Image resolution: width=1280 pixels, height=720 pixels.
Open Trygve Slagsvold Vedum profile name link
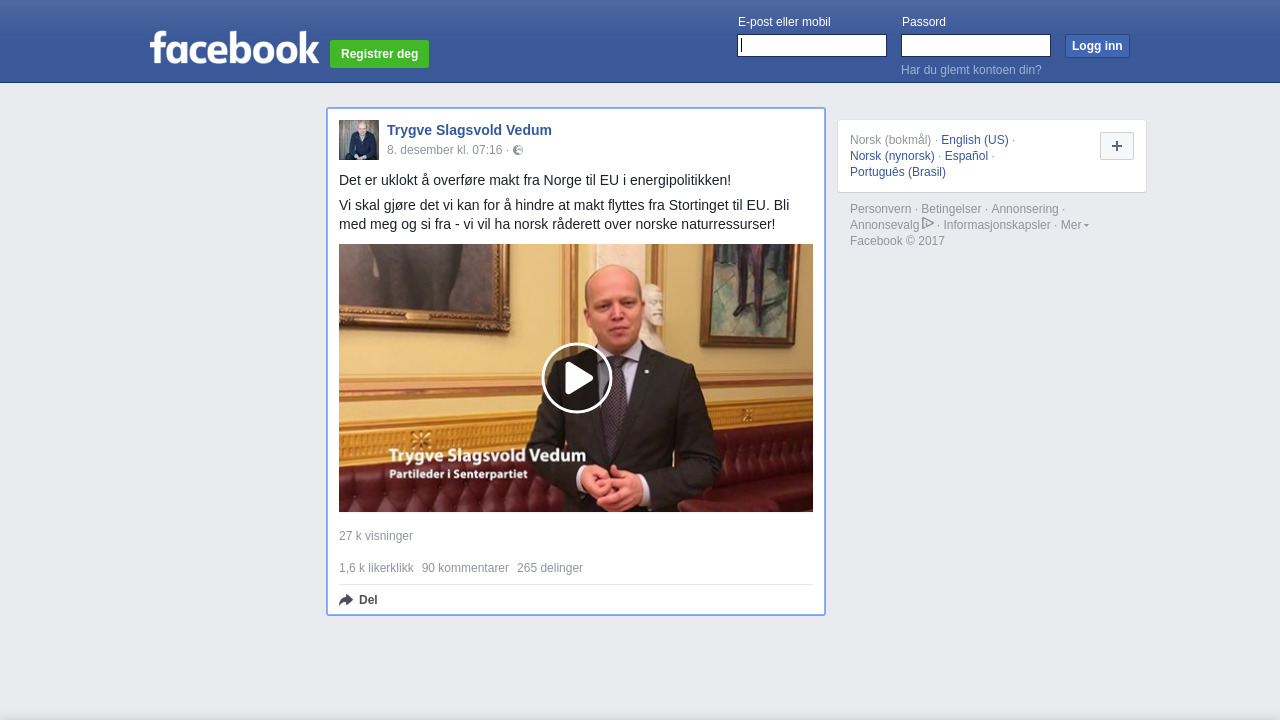469,130
